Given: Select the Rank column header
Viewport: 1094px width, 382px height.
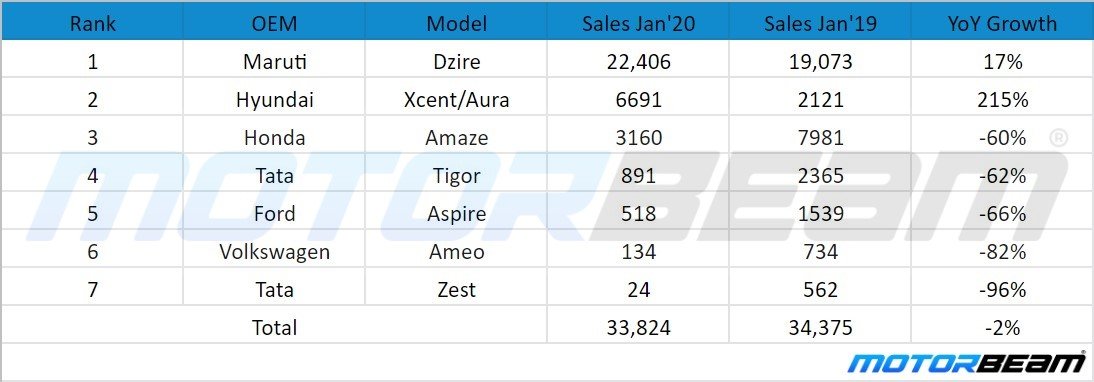Looking at the screenshot, I should pos(93,24).
